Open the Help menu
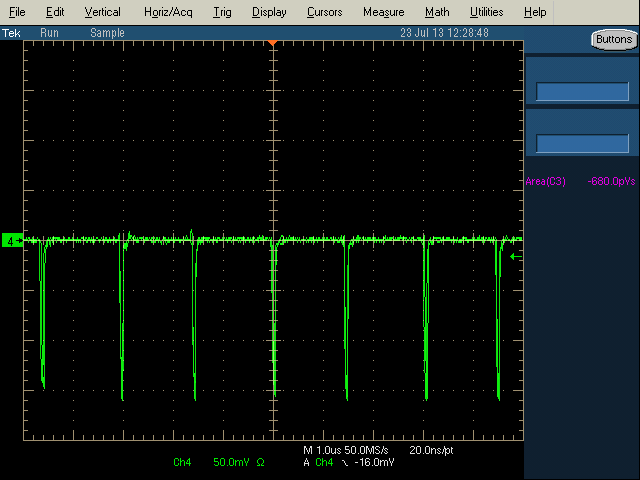 [x=535, y=12]
